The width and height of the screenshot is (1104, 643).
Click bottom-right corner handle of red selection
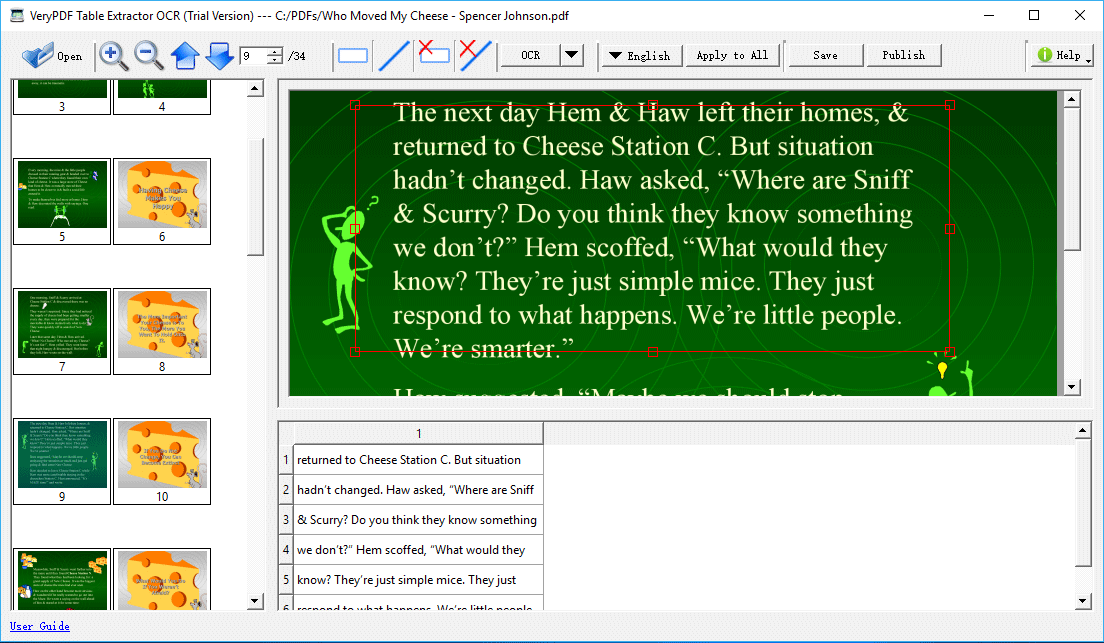[950, 351]
